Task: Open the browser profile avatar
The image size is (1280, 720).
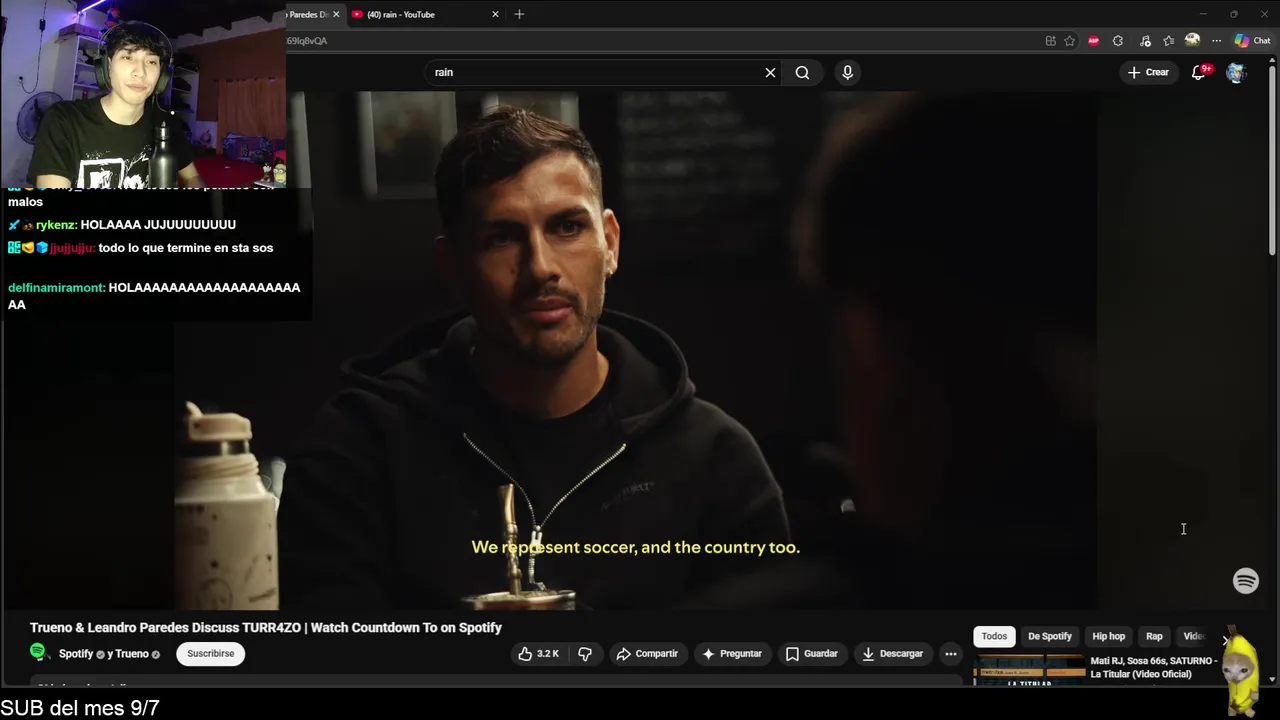Action: coord(1192,41)
